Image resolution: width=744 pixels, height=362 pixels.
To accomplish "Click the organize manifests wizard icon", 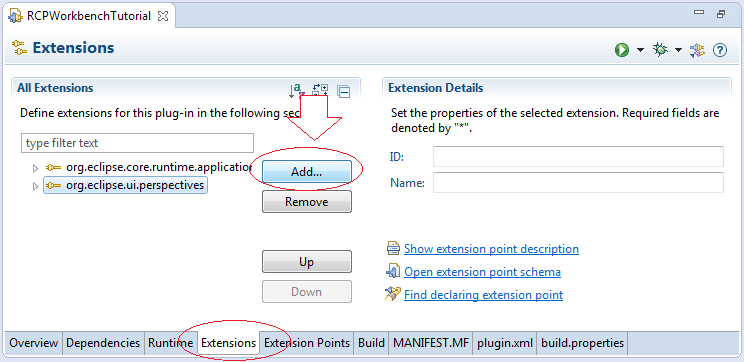I will [697, 50].
